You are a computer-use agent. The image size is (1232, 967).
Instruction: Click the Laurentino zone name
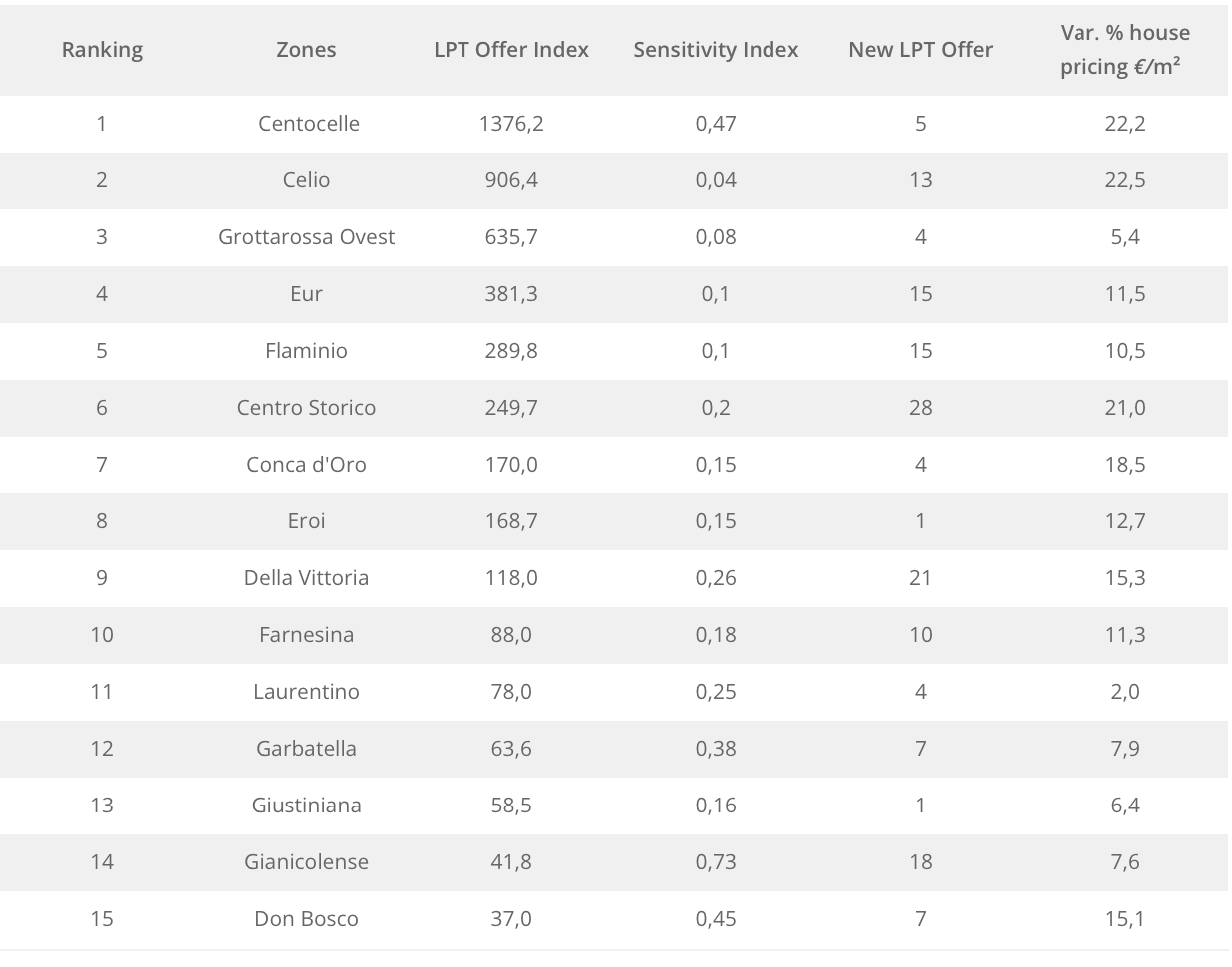306,692
